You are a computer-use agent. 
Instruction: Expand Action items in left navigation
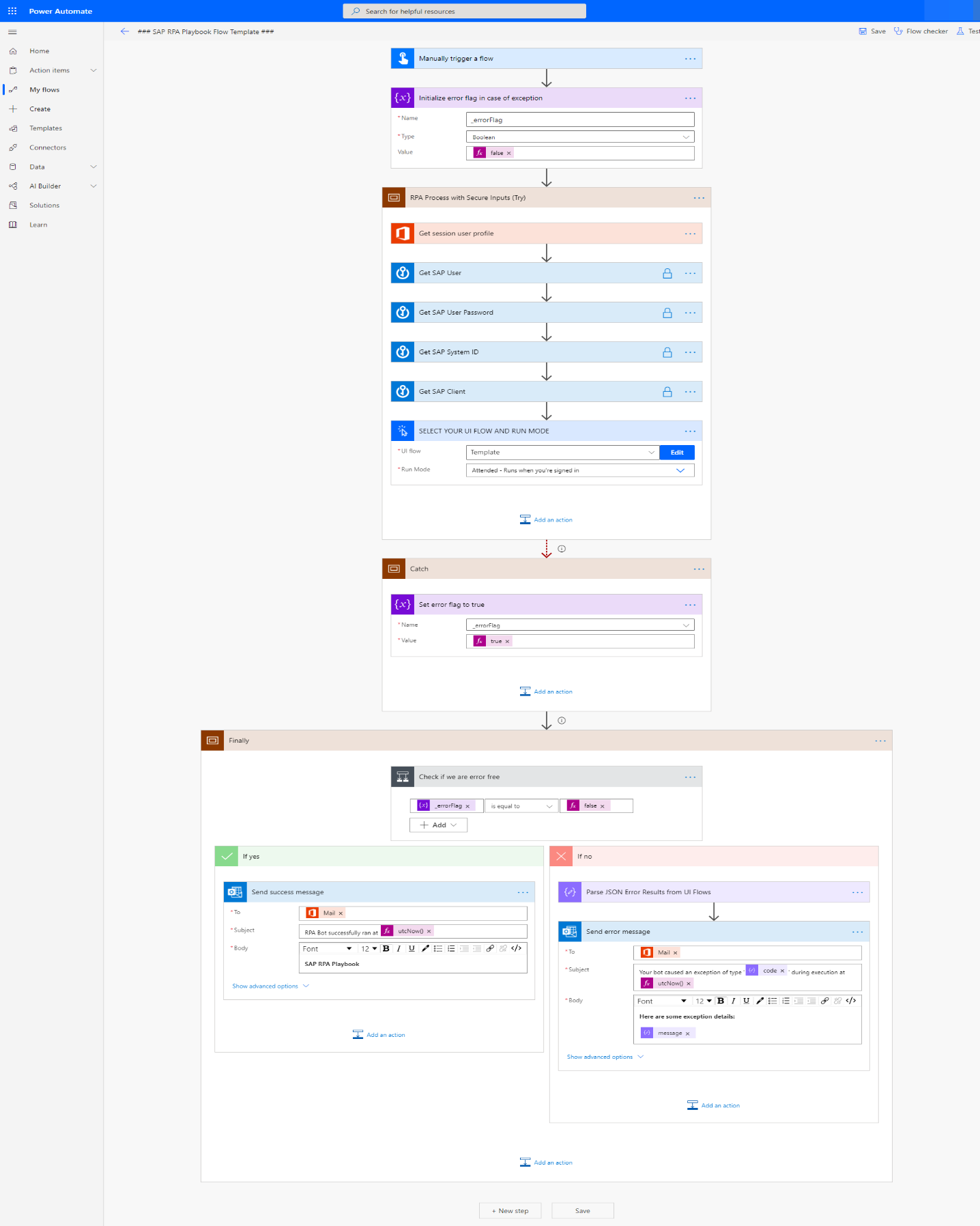tap(93, 70)
